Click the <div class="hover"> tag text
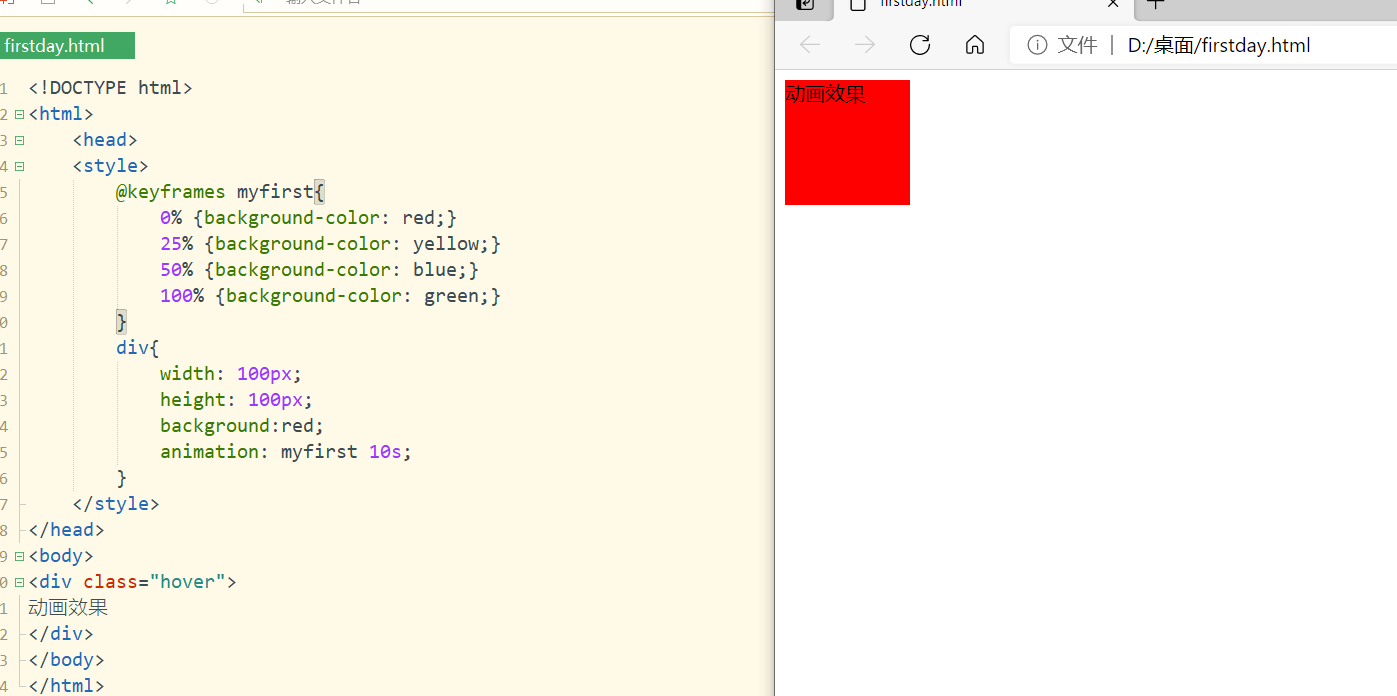Viewport: 1397px width, 696px height. (132, 582)
